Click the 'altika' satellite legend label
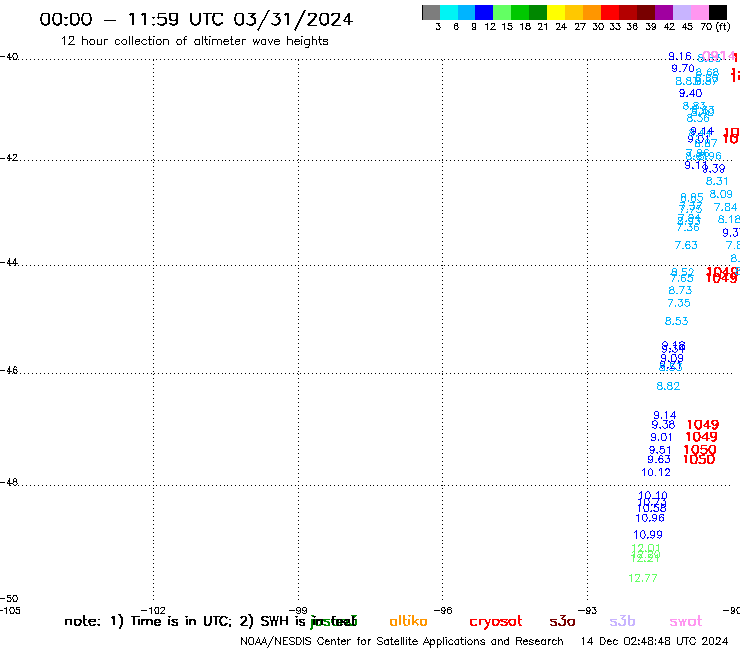This screenshot has height=650, width=740. pyautogui.click(x=408, y=621)
